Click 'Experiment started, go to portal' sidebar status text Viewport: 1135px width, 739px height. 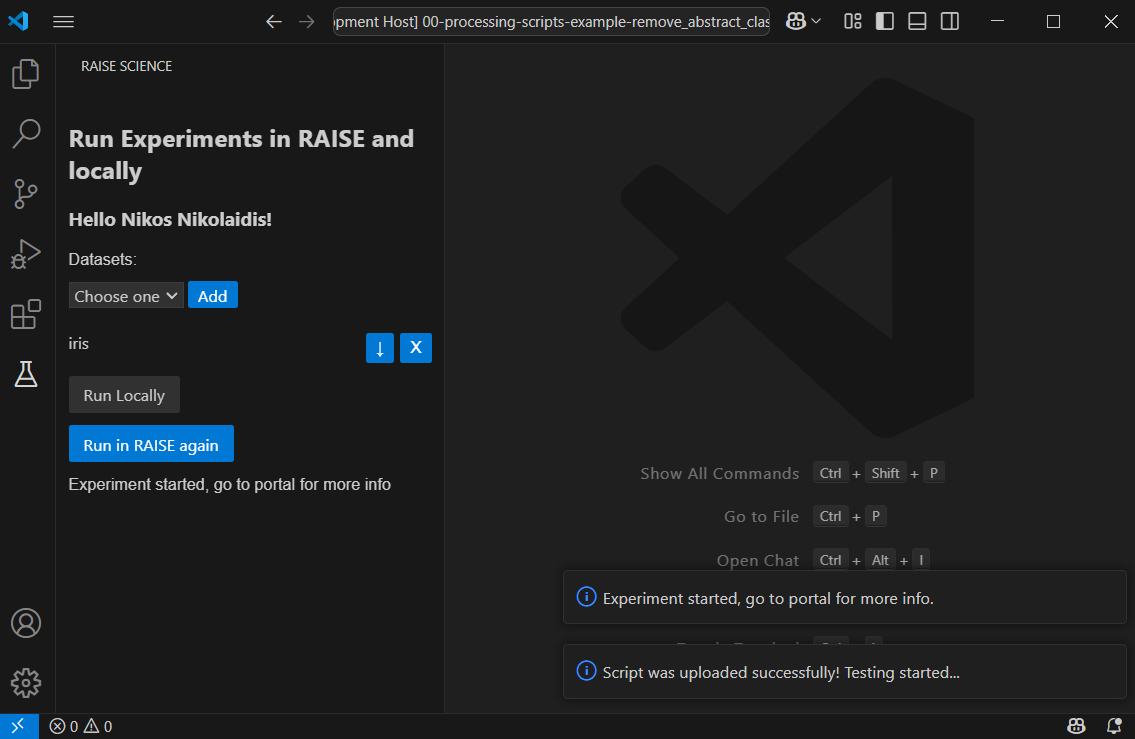point(229,484)
